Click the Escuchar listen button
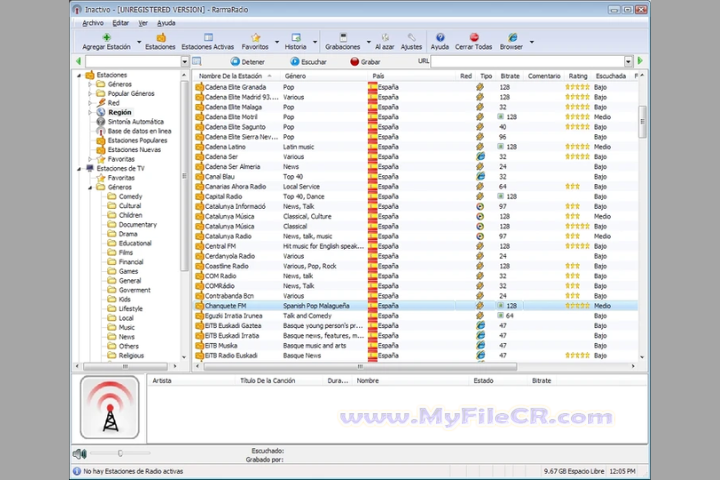This screenshot has width=720, height=480. pos(308,62)
